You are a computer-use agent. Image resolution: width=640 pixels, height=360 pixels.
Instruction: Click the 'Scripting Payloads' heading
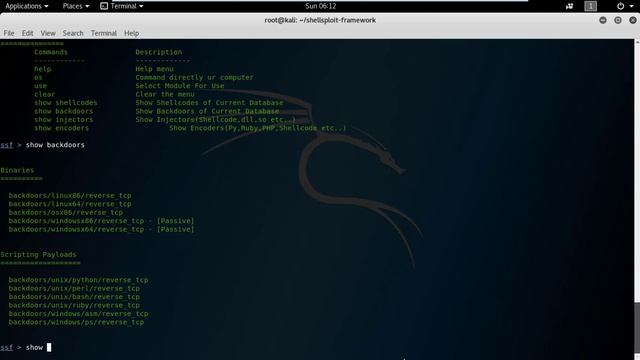[x=38, y=255]
